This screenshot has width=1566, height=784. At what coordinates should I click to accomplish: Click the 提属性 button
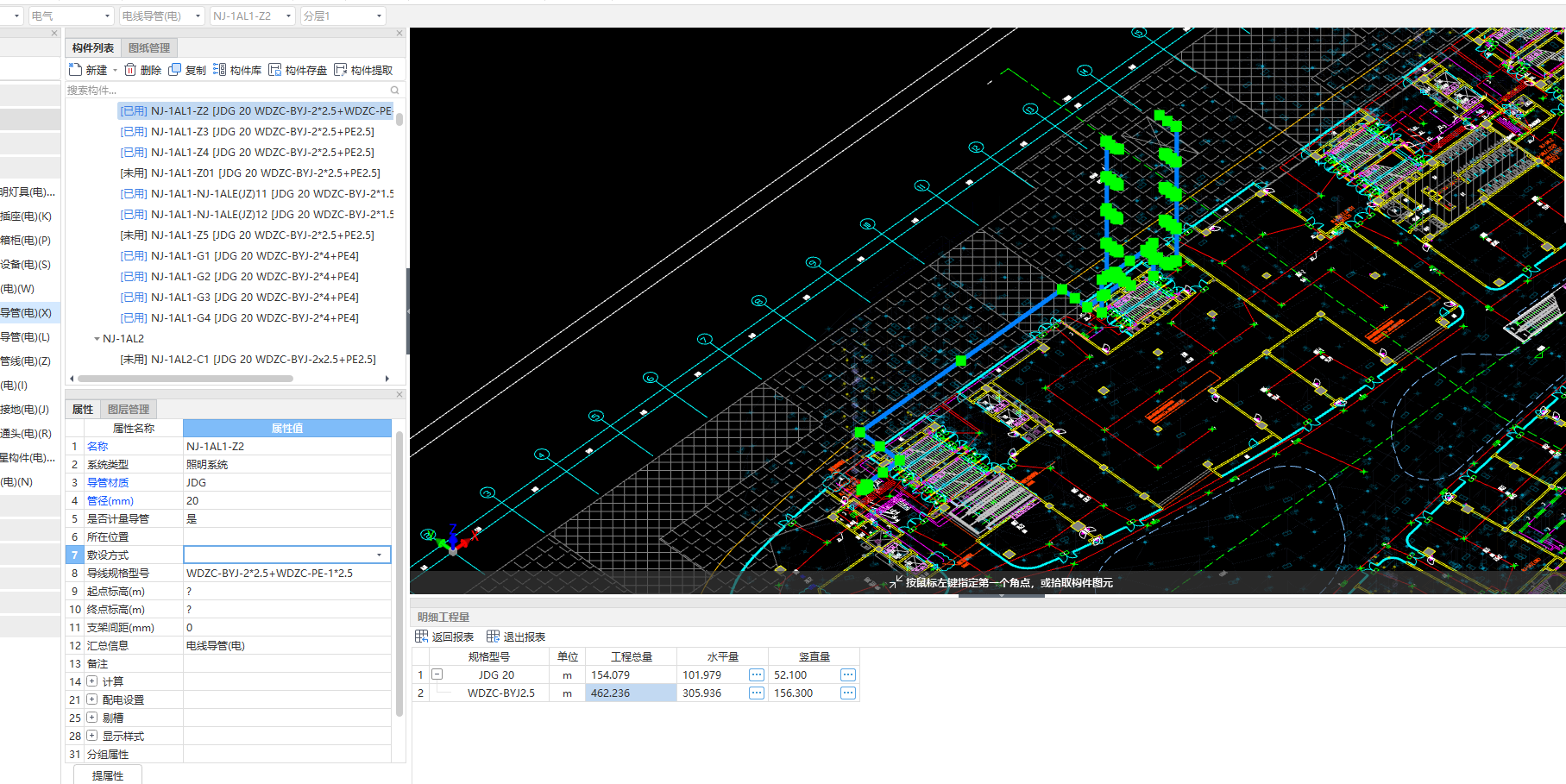pyautogui.click(x=108, y=775)
